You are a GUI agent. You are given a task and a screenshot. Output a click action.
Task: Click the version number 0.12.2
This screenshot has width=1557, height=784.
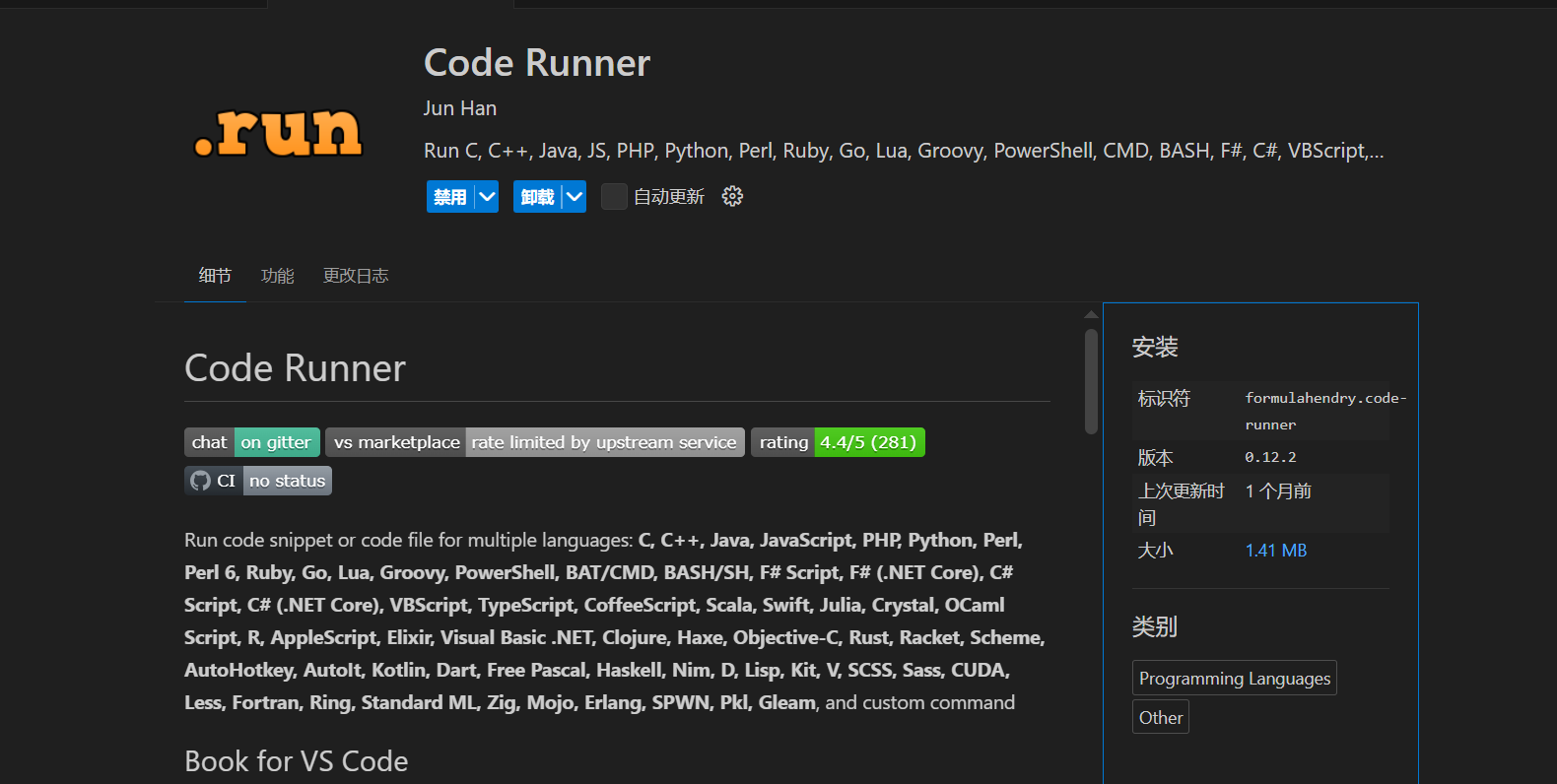tap(1270, 457)
